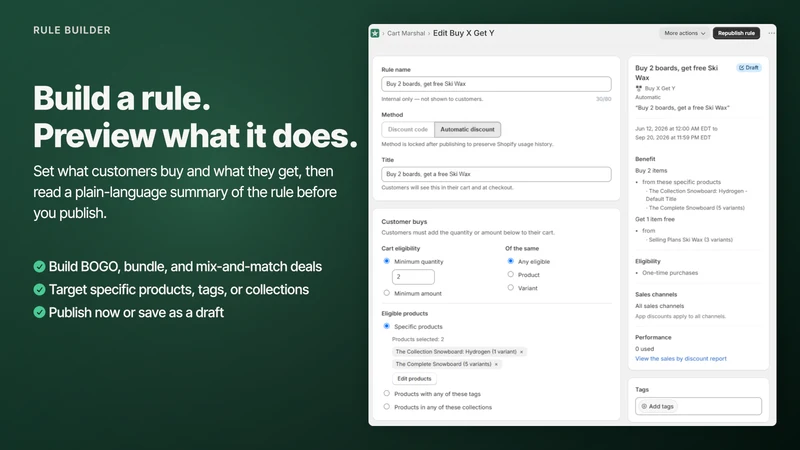This screenshot has height=450, width=800.
Task: Switch method to Discount code
Action: (x=408, y=130)
